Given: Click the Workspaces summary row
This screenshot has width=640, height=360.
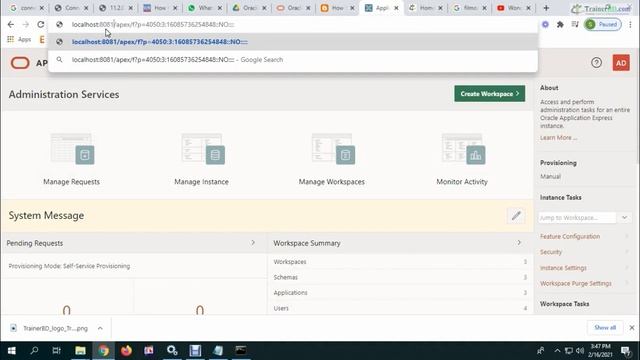Looking at the screenshot, I should (x=400, y=262).
